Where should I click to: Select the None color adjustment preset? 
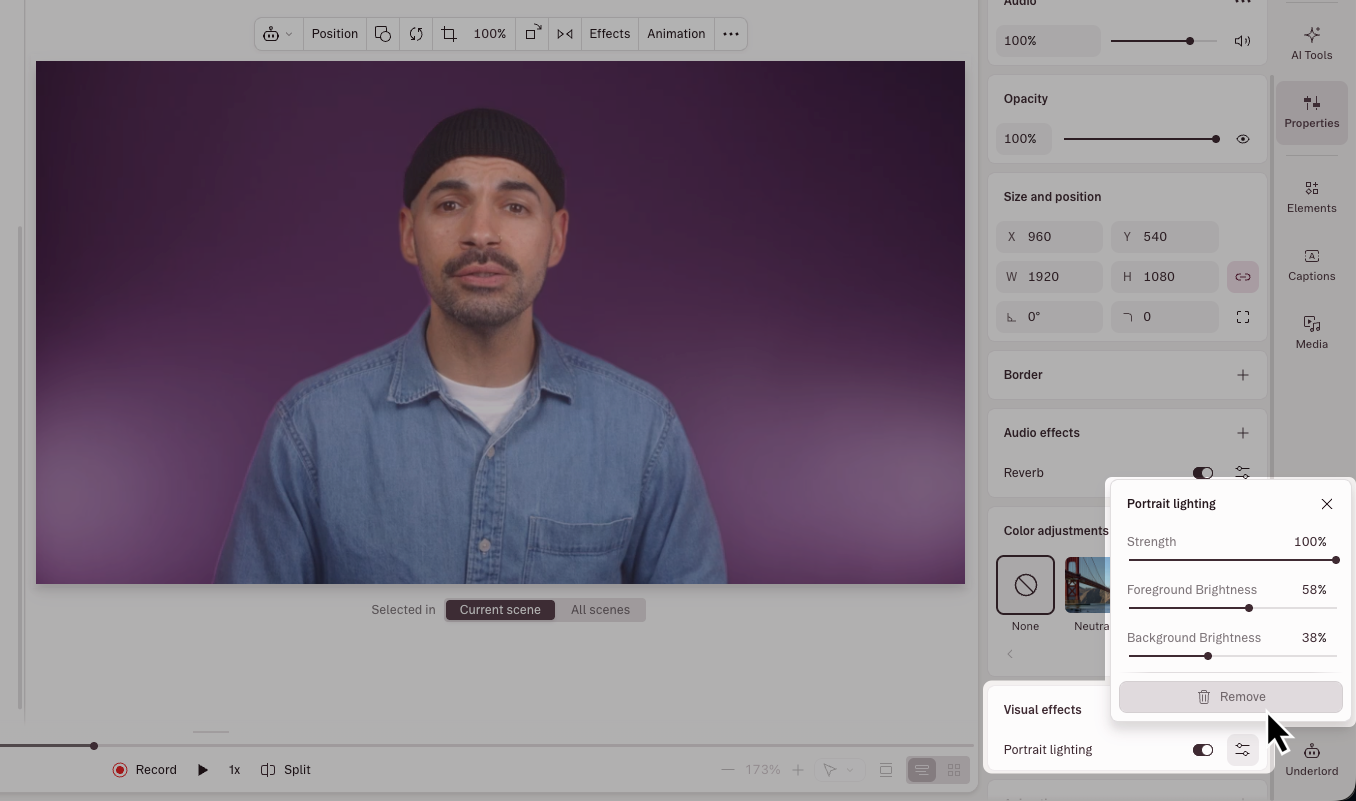pyautogui.click(x=1025, y=585)
